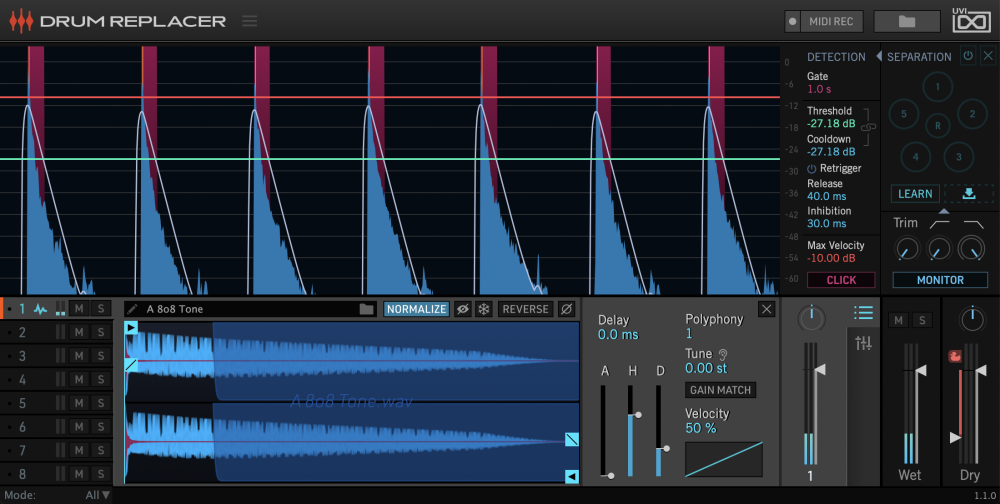Screen dimensions: 1000x504
Task: Enable the Retrigger power toggle
Action: (812, 169)
